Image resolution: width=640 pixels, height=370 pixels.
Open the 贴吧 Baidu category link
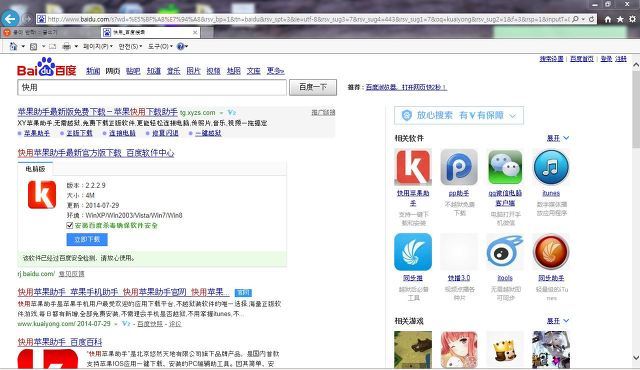(133, 71)
